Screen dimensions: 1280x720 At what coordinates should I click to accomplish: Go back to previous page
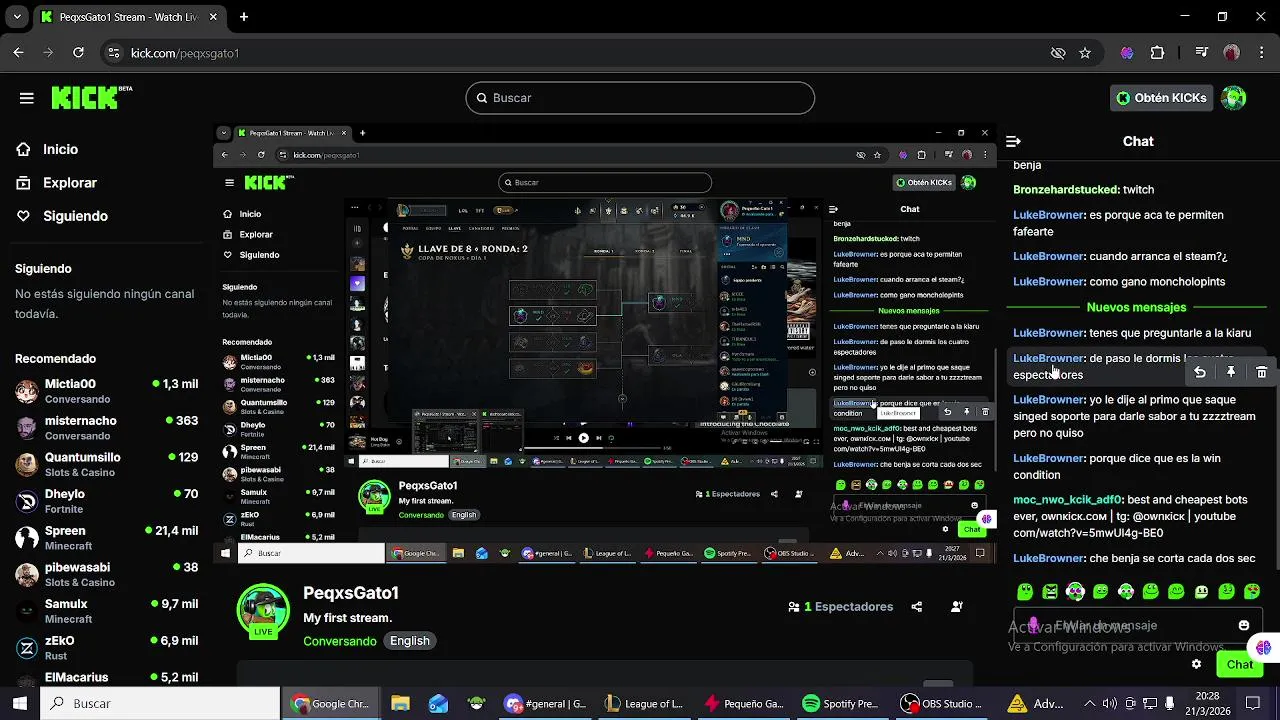pyautogui.click(x=19, y=53)
